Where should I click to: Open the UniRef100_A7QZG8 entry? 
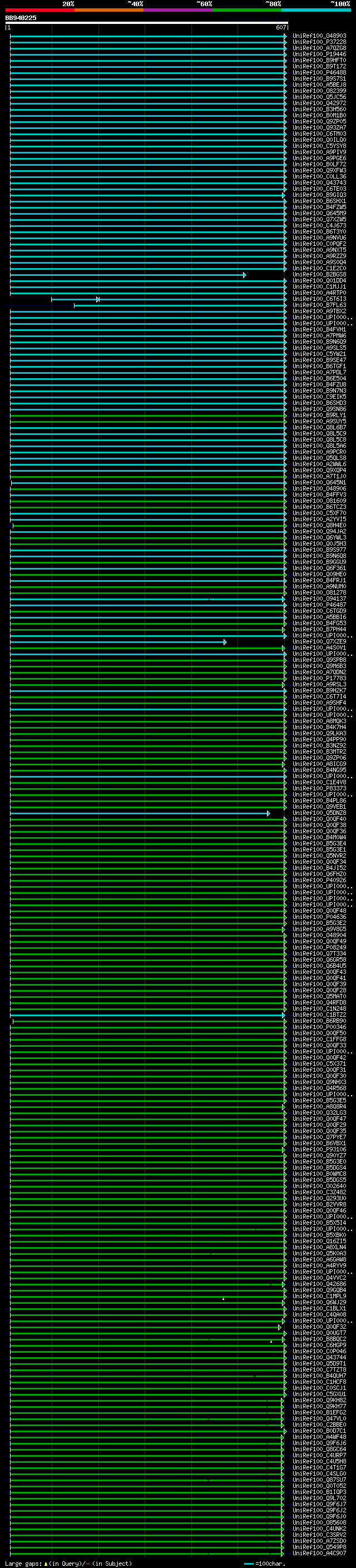pyautogui.click(x=319, y=48)
